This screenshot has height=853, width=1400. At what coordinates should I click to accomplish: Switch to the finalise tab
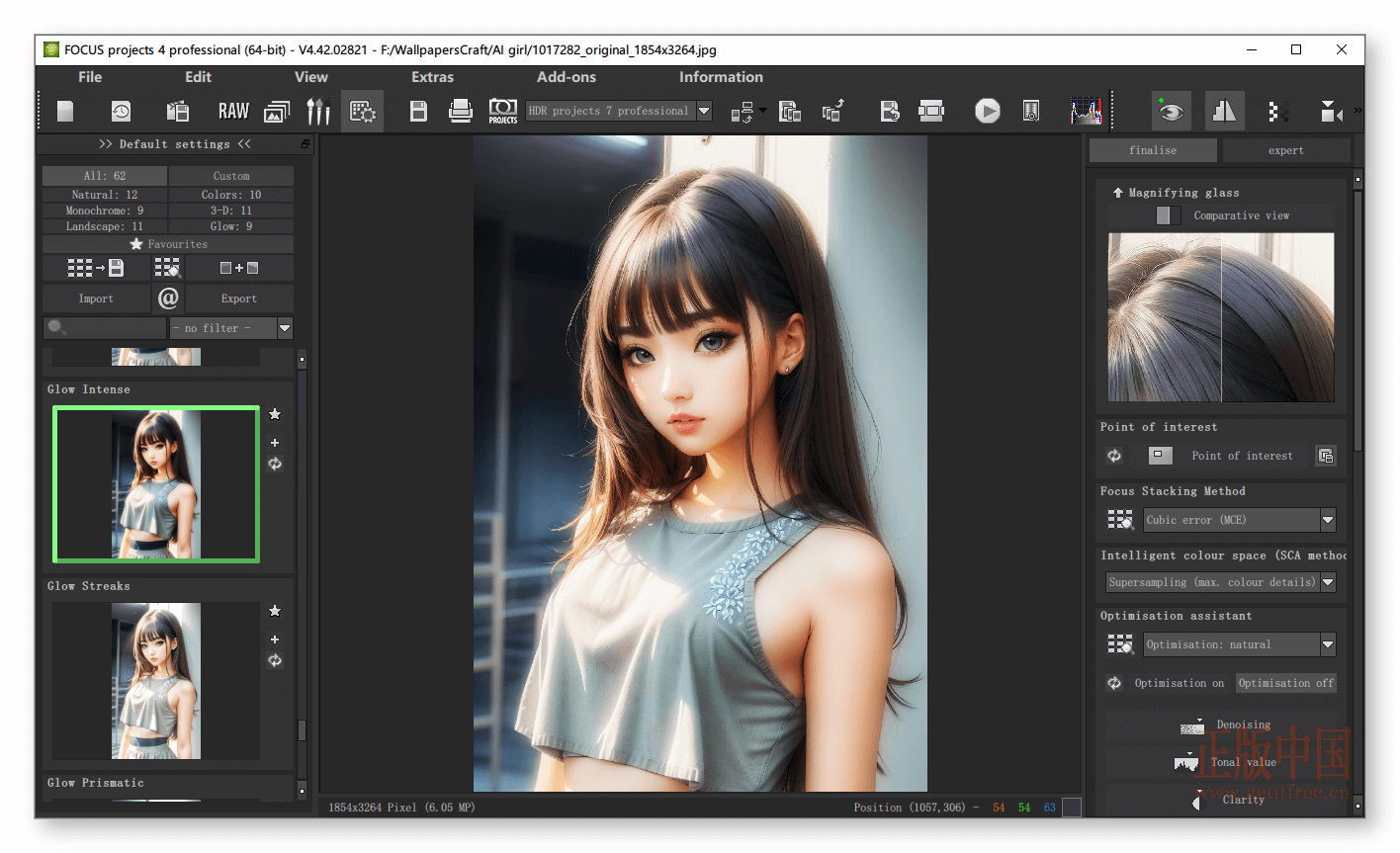(1153, 150)
